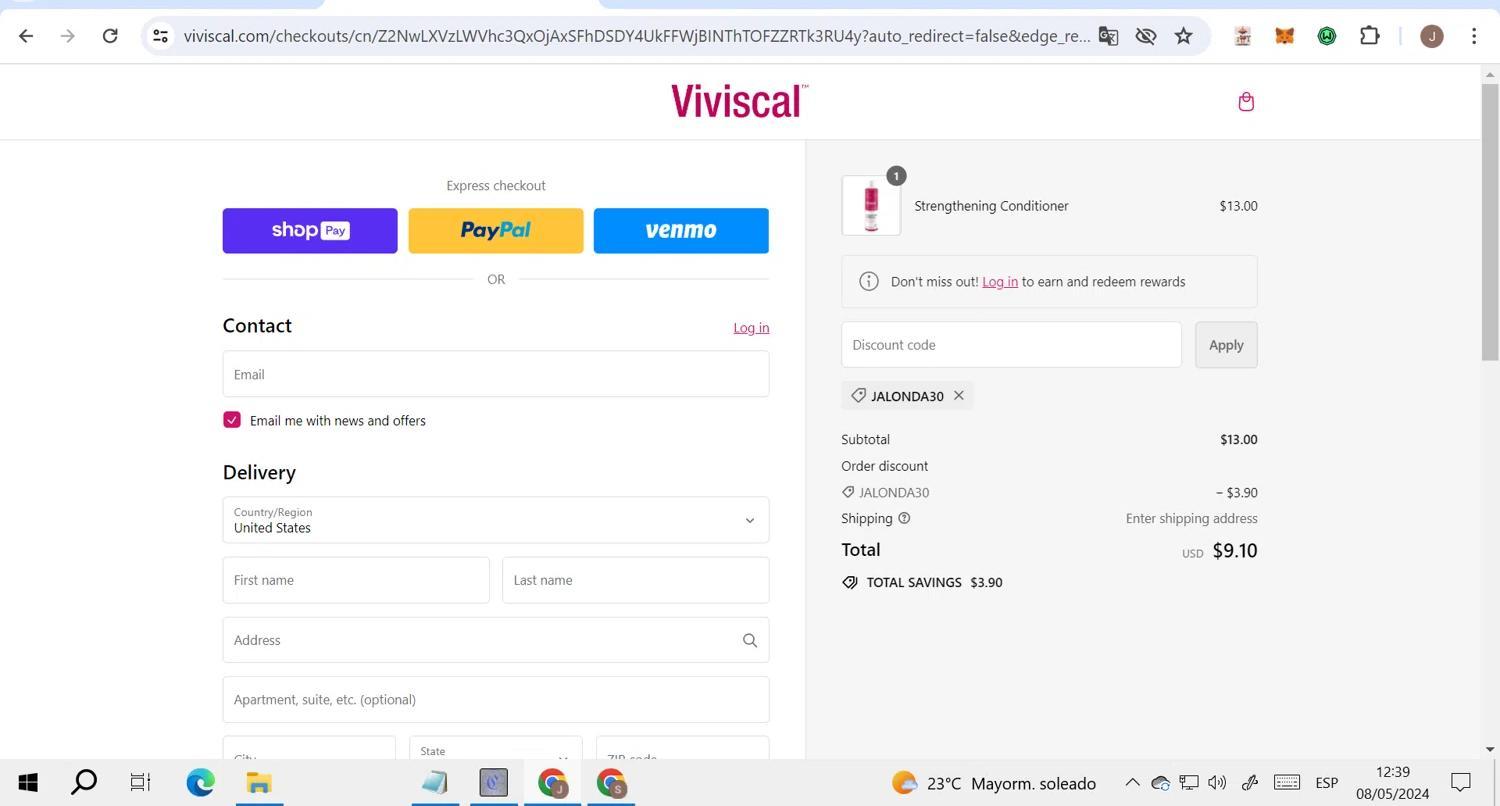Open the MetaMask fox extension
The height and width of the screenshot is (806, 1500).
pyautogui.click(x=1285, y=36)
